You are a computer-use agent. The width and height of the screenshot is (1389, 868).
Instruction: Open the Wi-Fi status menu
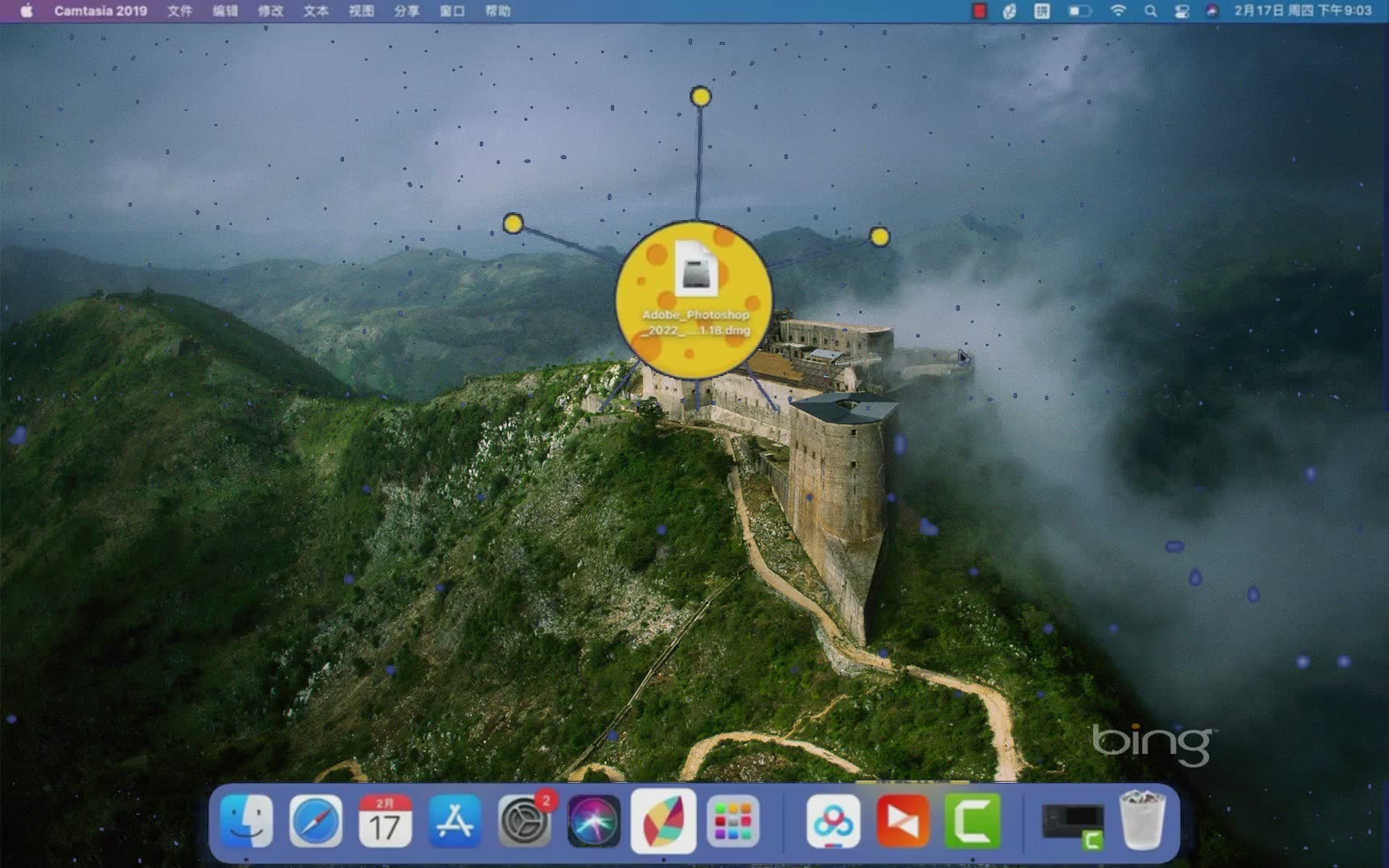tap(1118, 10)
